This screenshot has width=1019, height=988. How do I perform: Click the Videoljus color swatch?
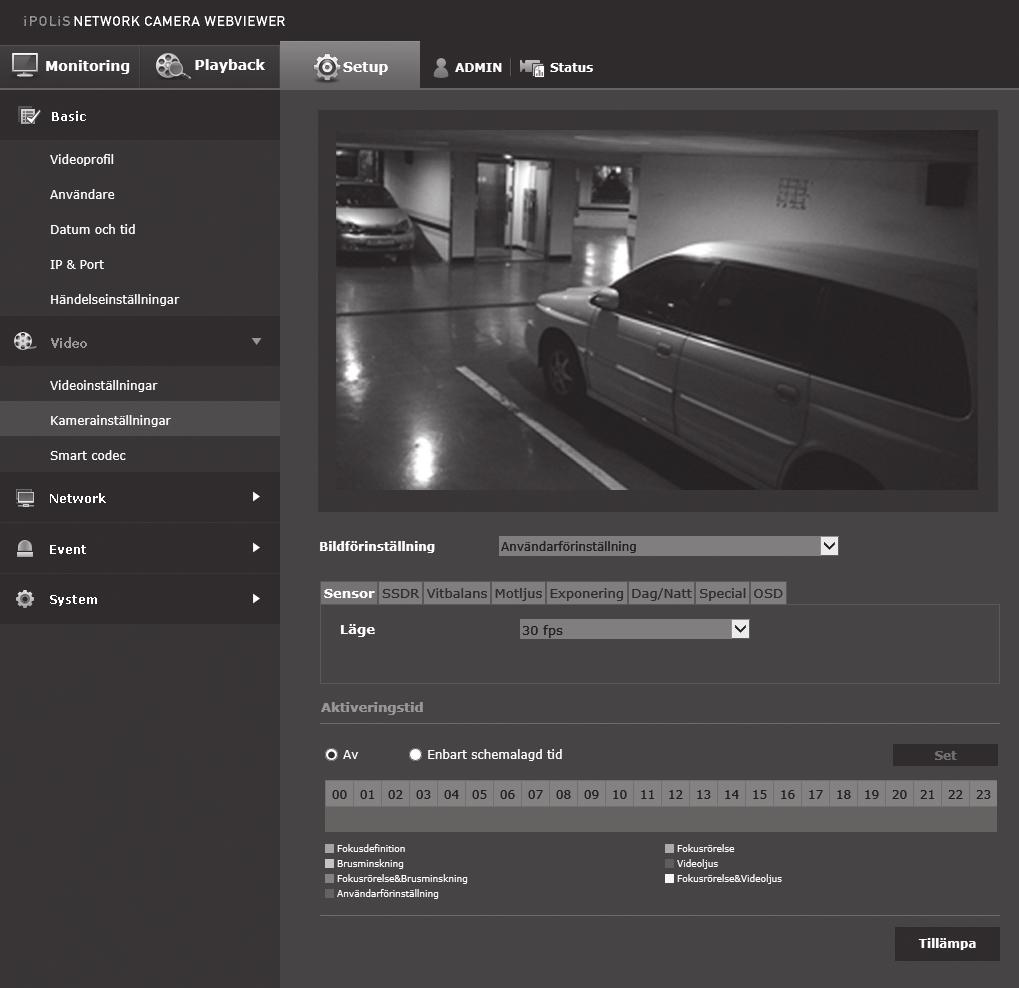pyautogui.click(x=669, y=863)
